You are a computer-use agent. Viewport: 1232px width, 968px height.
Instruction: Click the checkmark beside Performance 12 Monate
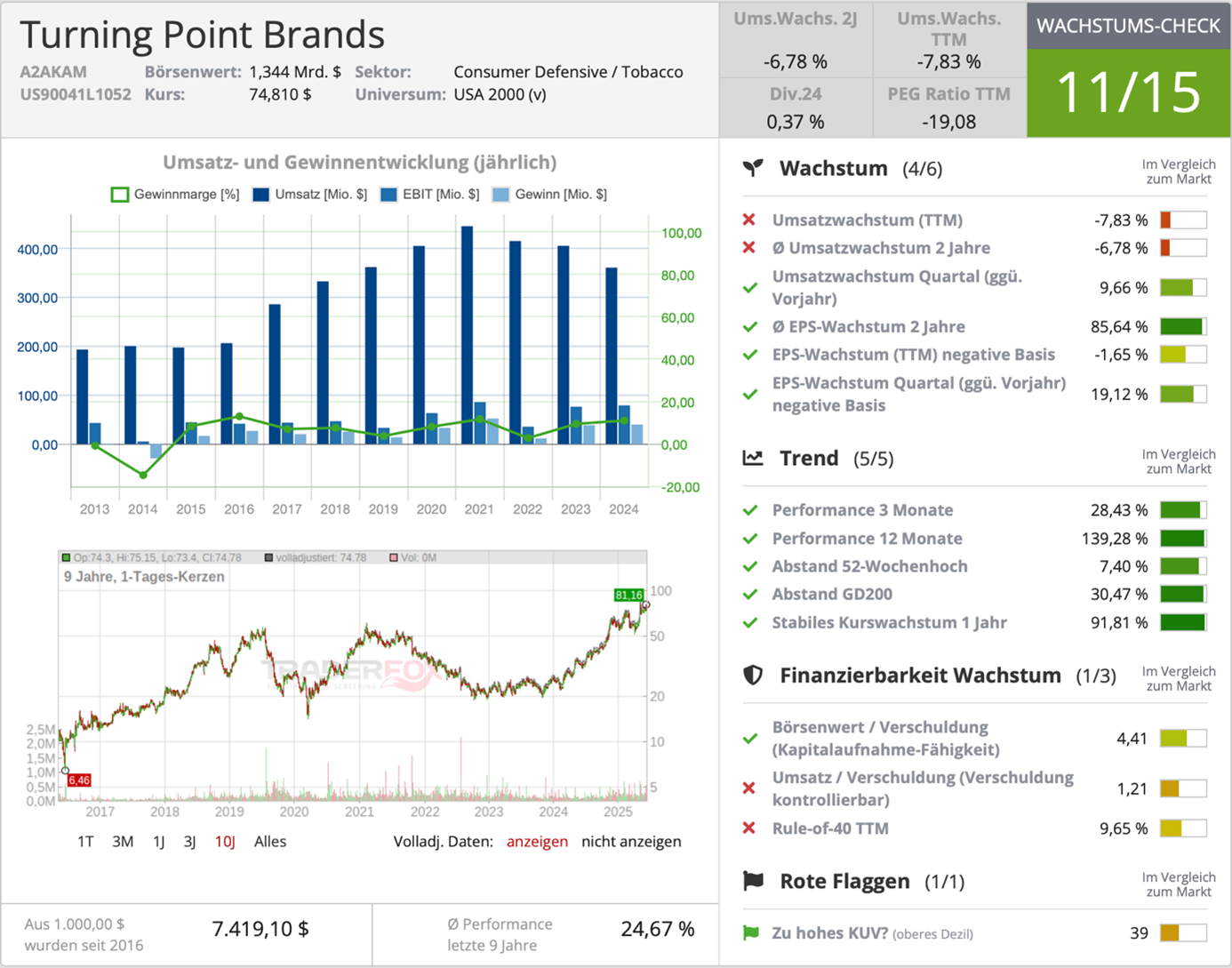pyautogui.click(x=750, y=539)
